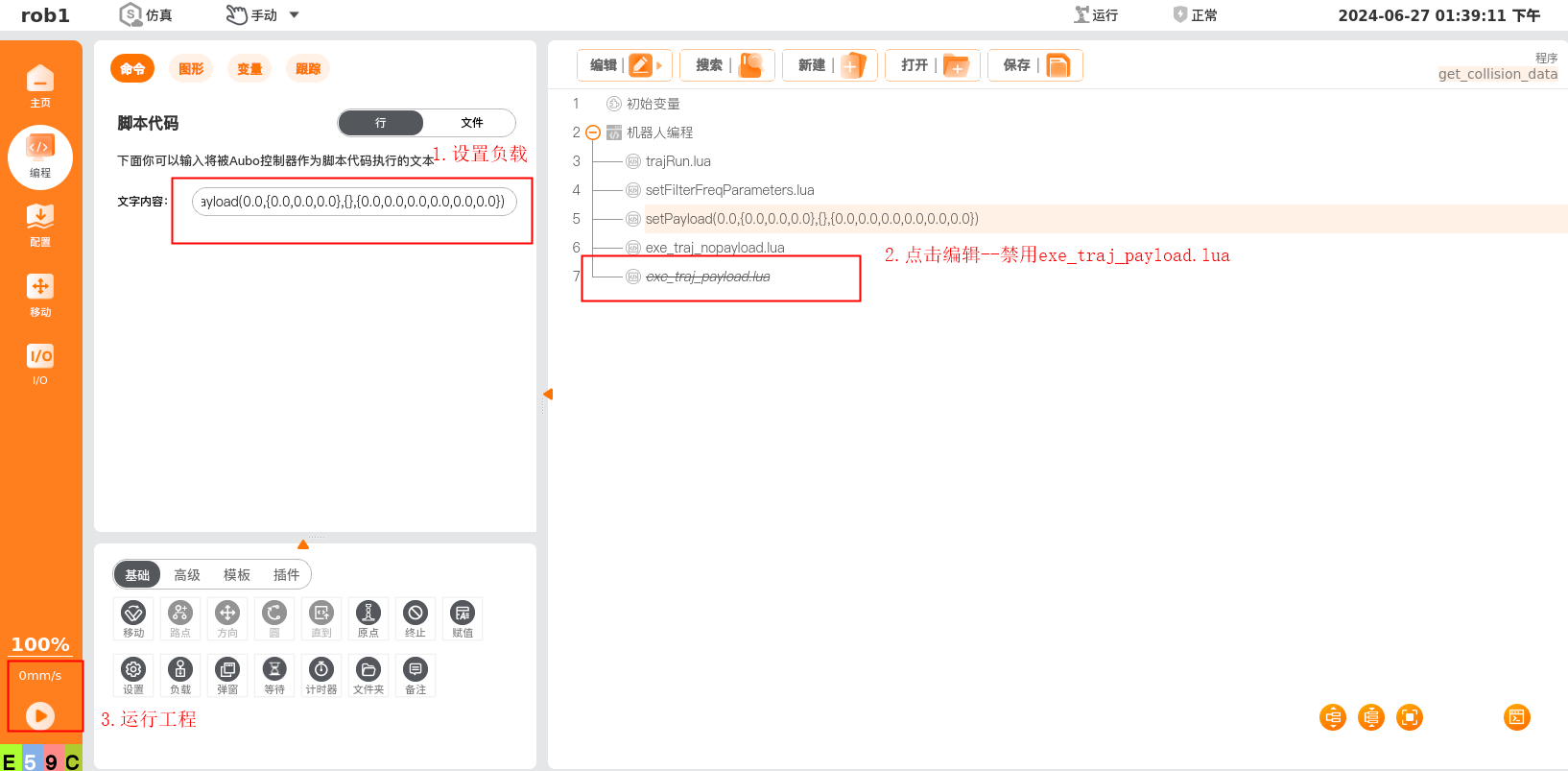Switch script code mode to 文件 (file)
Image resolution: width=1568 pixels, height=771 pixels.
point(471,123)
